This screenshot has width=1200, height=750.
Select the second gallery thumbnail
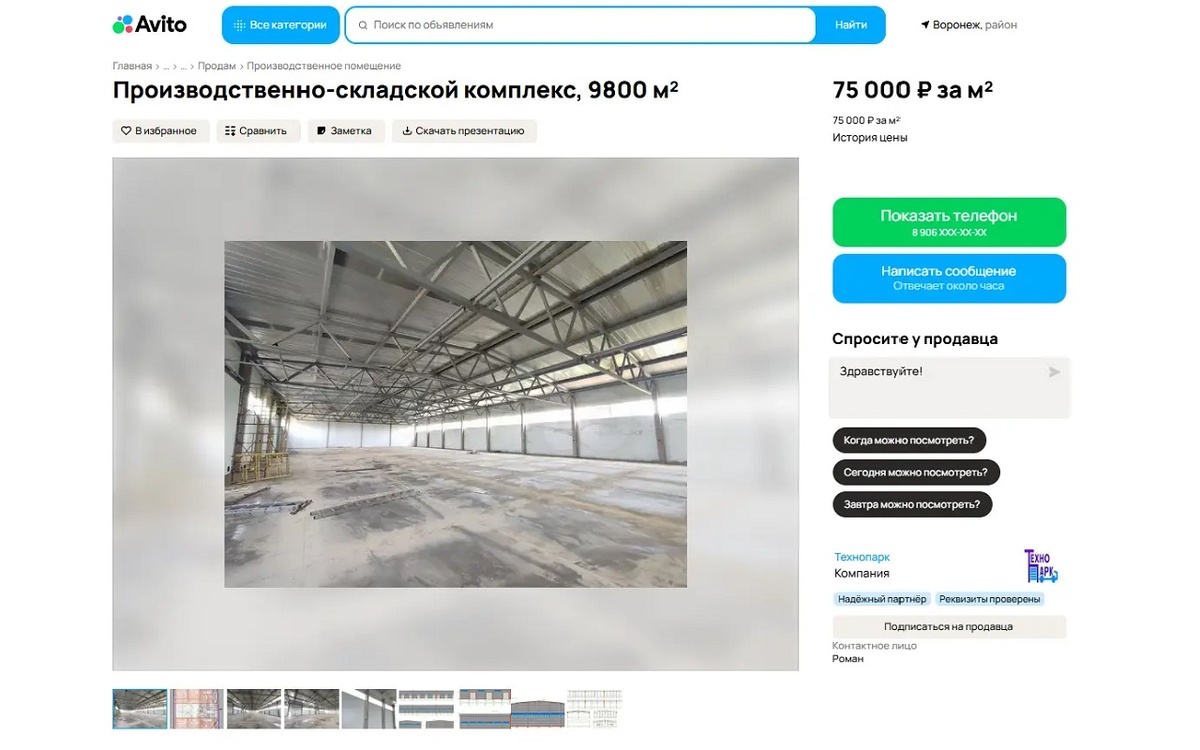[196, 709]
